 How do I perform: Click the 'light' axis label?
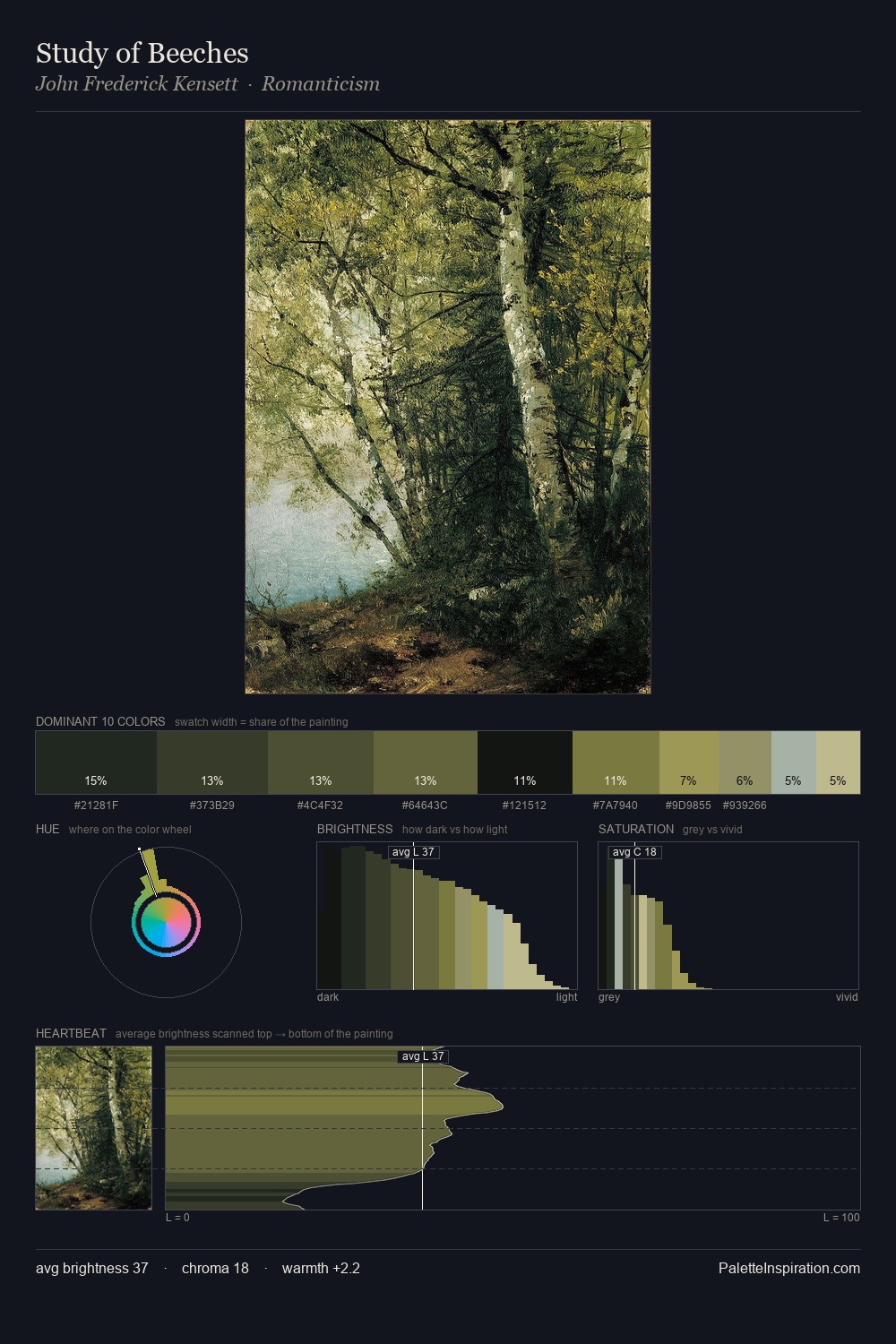coord(567,996)
